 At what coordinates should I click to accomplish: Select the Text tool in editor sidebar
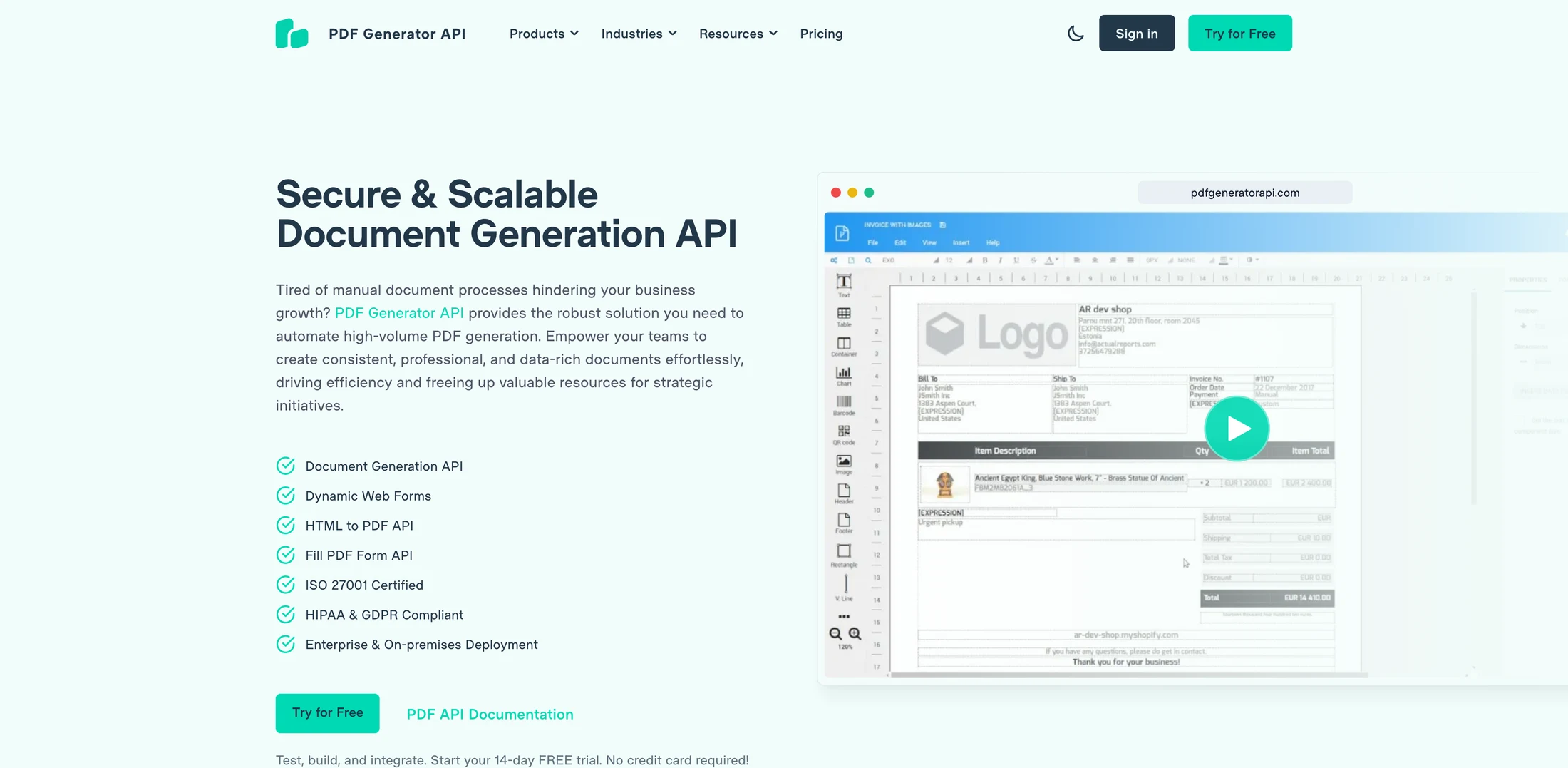point(844,285)
